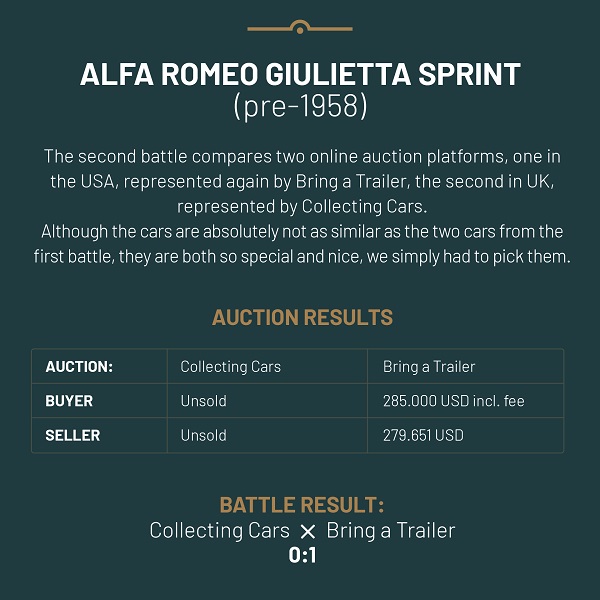Screen dimensions: 600x600
Task: Click the sentence starting with Although the cars
Action: [x=302, y=244]
